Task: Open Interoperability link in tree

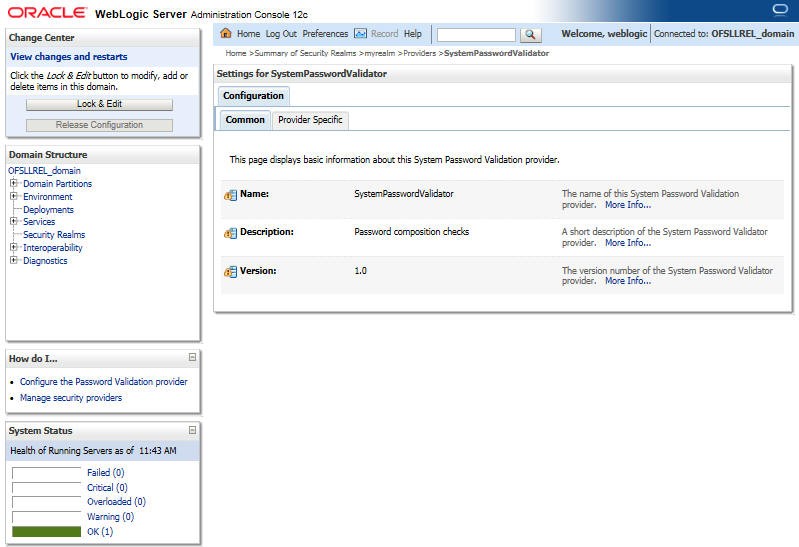Action: 53,248
